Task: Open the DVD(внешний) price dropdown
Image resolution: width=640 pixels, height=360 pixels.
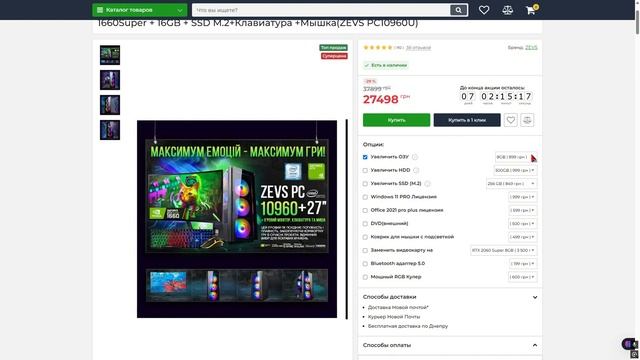Action: pos(523,224)
